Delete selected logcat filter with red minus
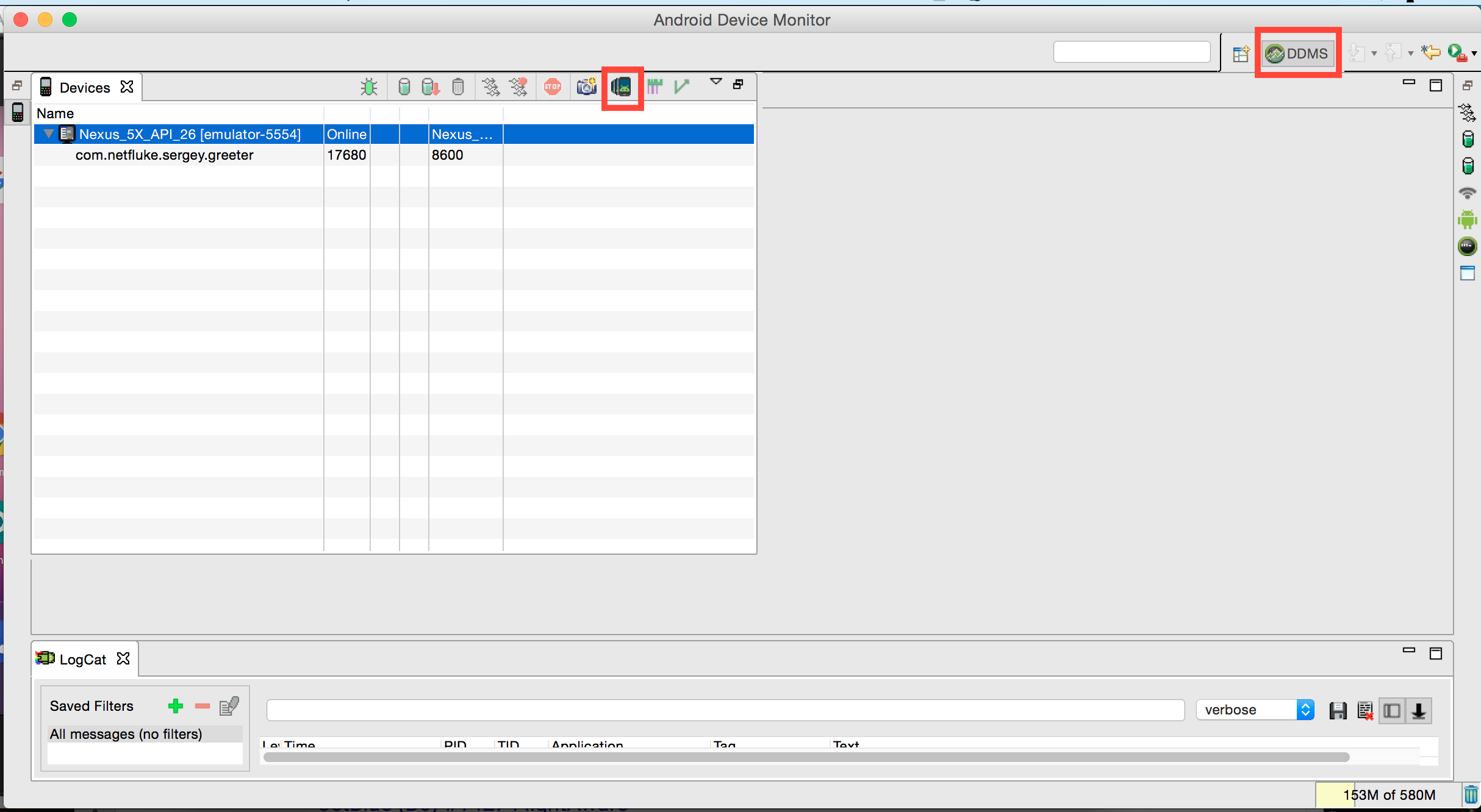1481x812 pixels. pos(203,706)
